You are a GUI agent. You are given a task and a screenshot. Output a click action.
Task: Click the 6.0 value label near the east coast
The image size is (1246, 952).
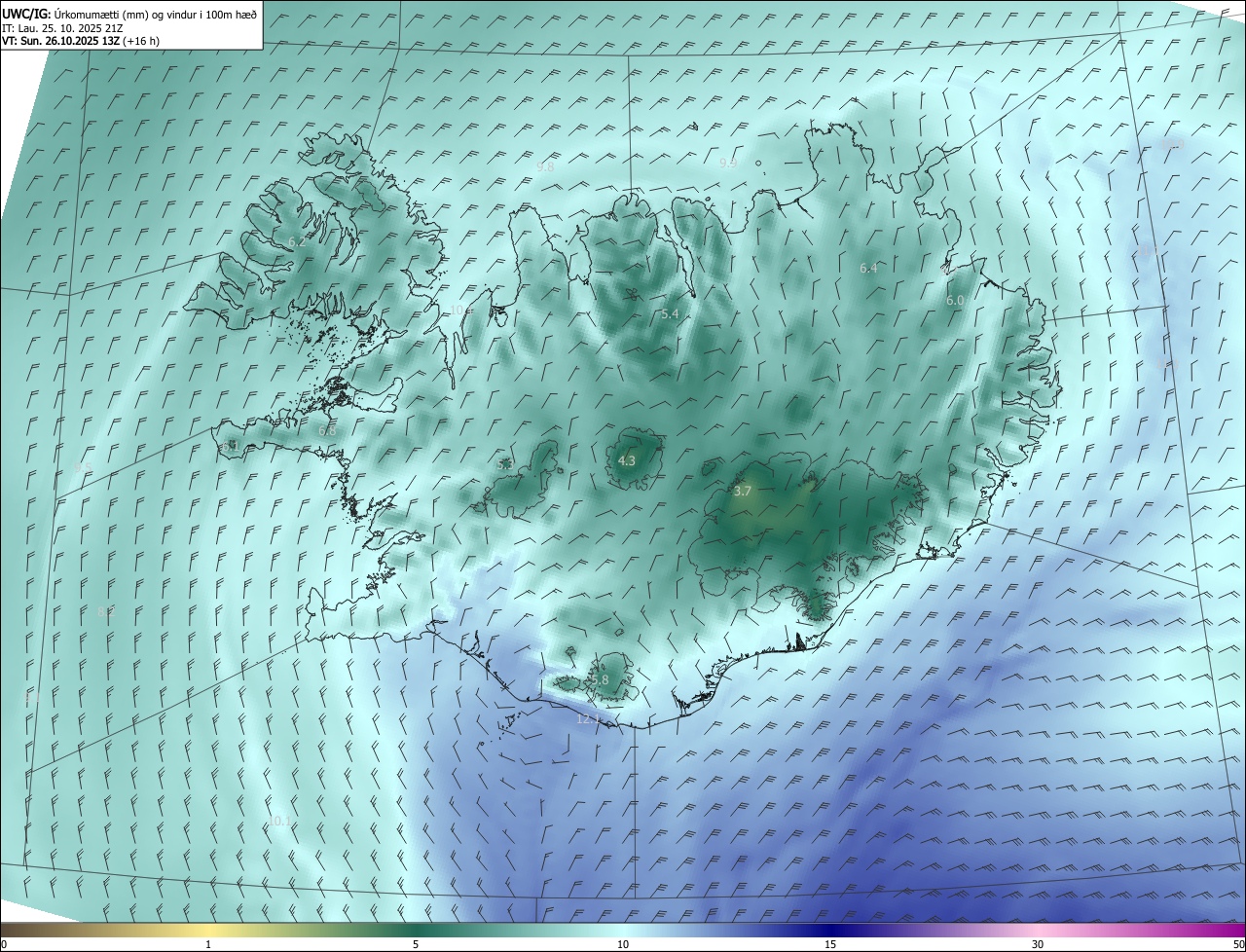(954, 301)
